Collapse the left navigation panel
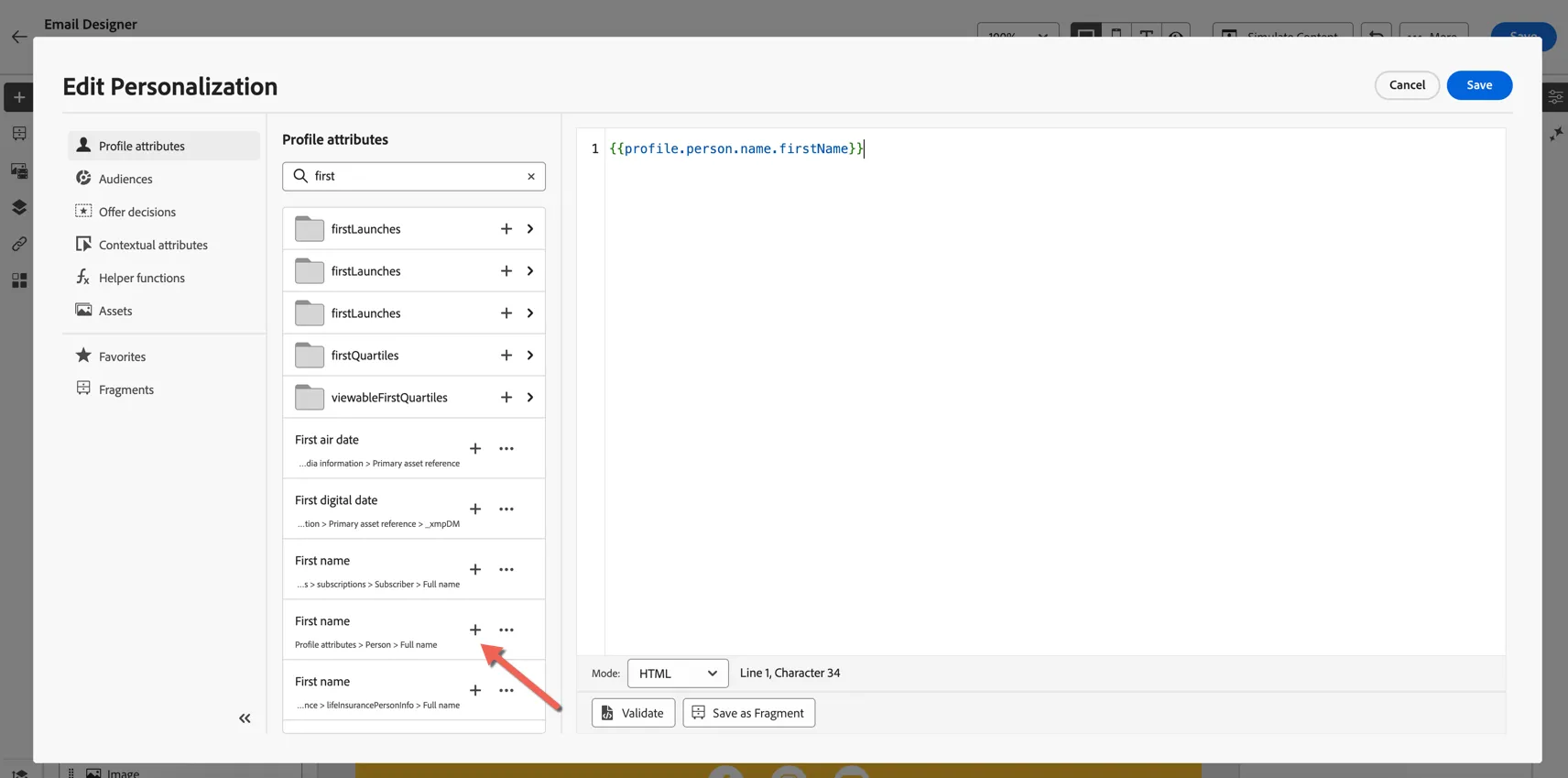This screenshot has height=778, width=1568. pyautogui.click(x=245, y=718)
